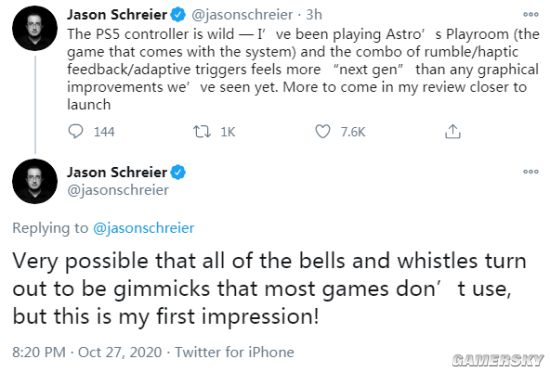Retweet the first tweet via retweet icon
This screenshot has height=372, width=550.
pyautogui.click(x=202, y=132)
